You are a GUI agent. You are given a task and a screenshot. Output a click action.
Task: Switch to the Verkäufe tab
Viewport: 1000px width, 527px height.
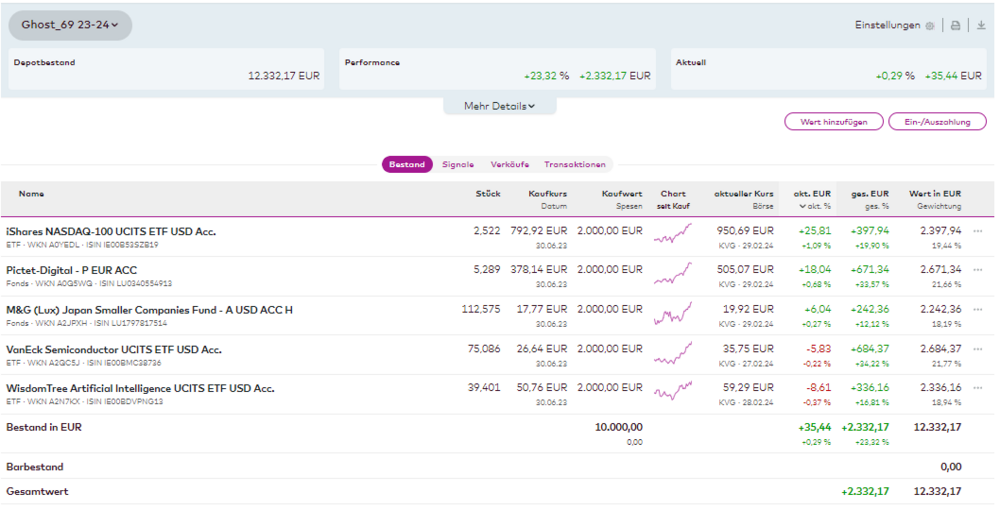pyautogui.click(x=510, y=165)
